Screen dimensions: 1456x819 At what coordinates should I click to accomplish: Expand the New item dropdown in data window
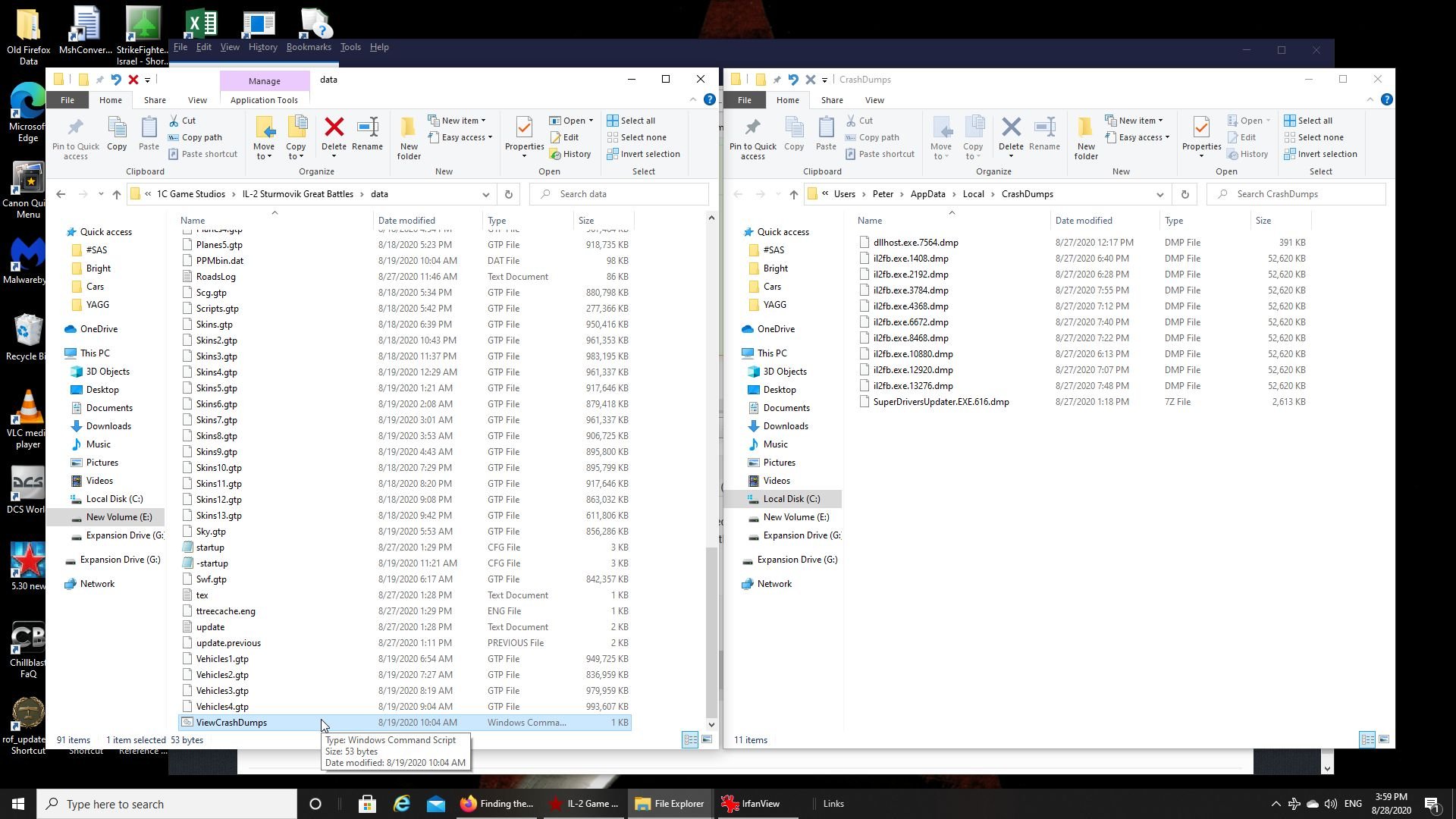pyautogui.click(x=457, y=121)
